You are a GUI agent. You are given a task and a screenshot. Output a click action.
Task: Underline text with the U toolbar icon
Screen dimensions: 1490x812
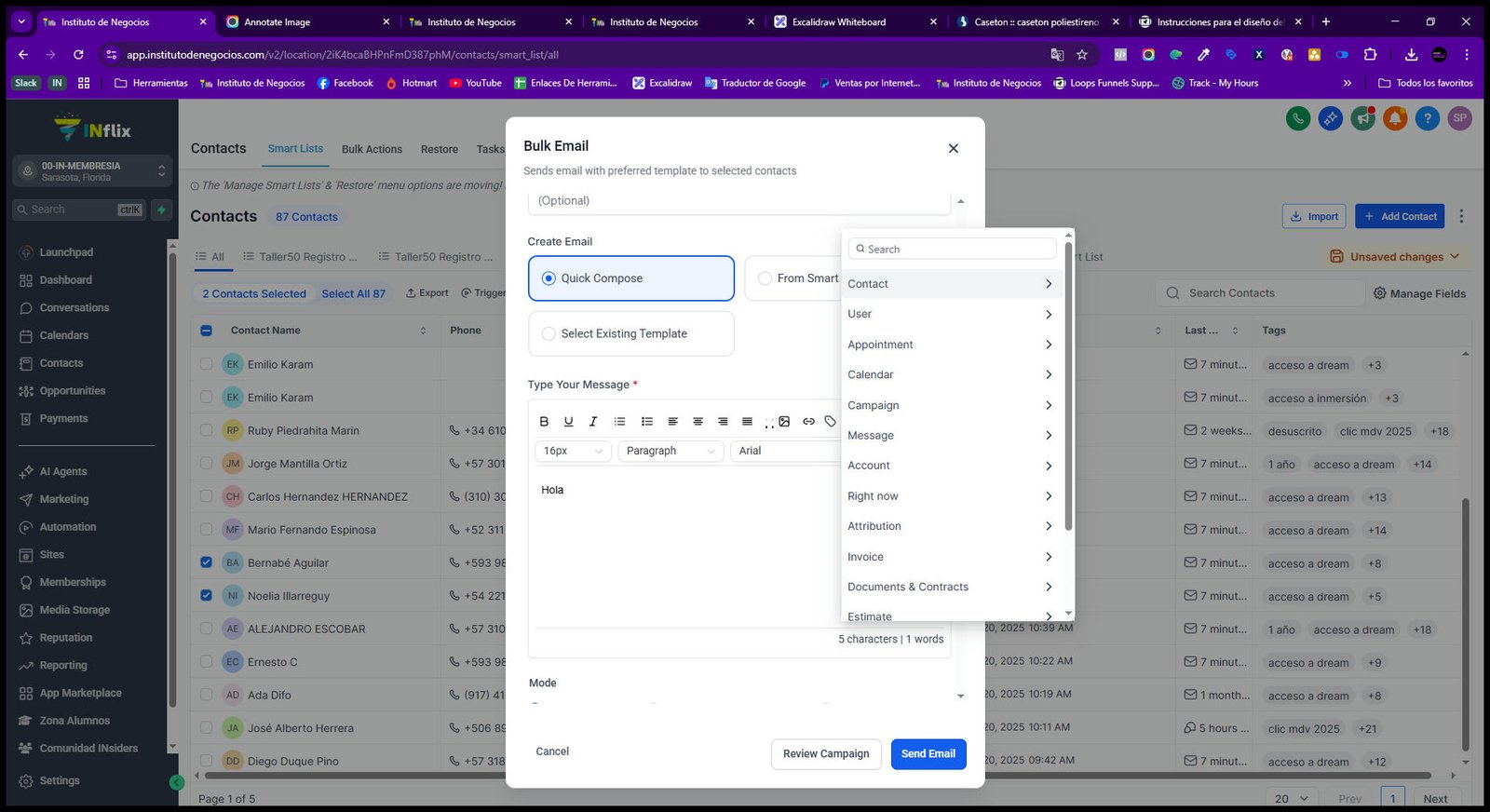click(x=569, y=422)
